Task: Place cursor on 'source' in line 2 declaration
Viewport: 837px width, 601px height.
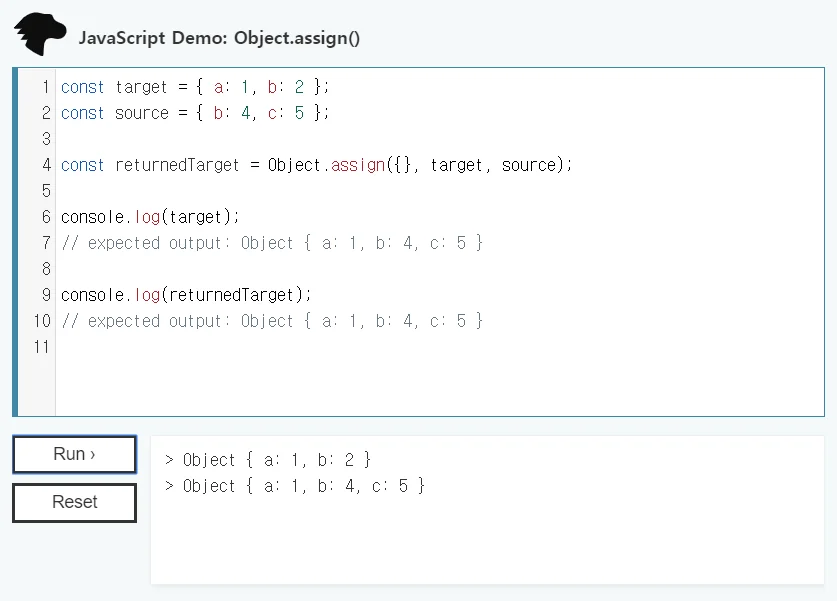Action: [142, 113]
